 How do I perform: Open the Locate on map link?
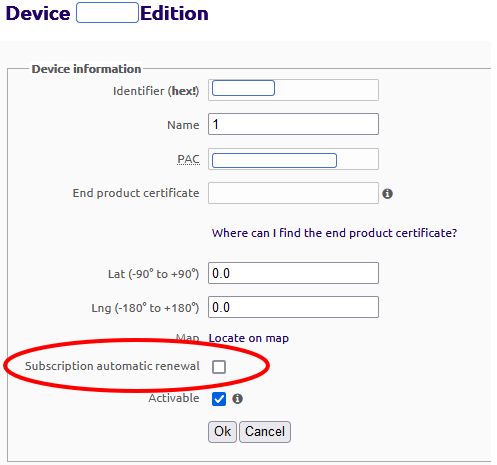point(249,338)
